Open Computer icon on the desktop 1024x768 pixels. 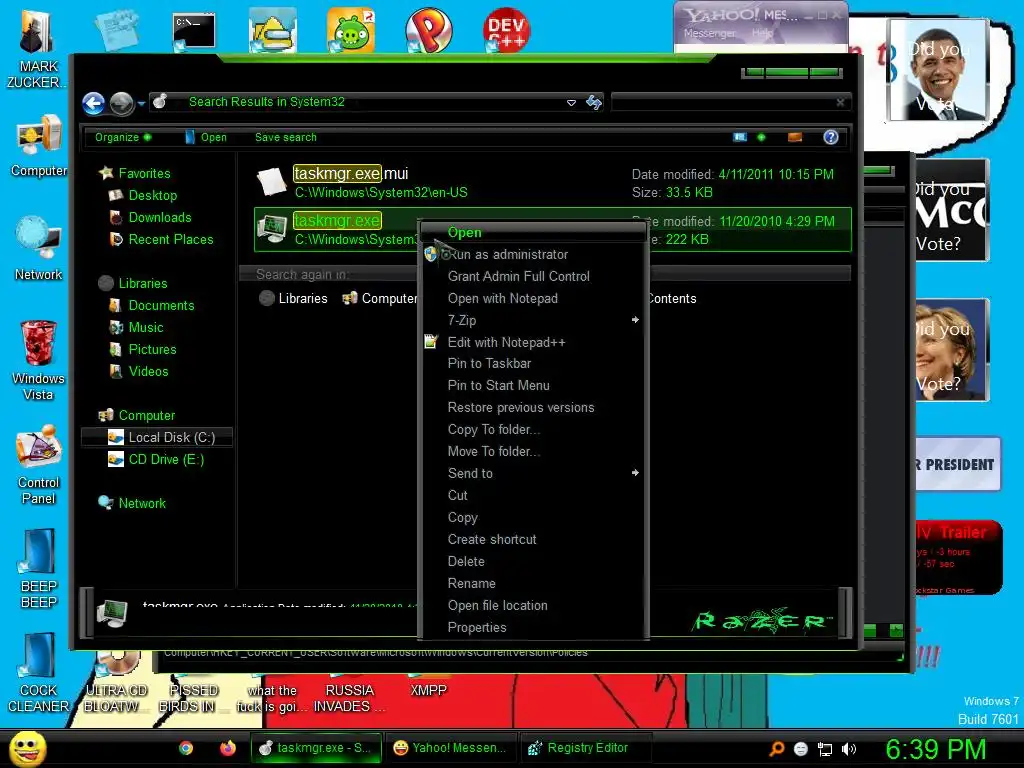pyautogui.click(x=39, y=146)
